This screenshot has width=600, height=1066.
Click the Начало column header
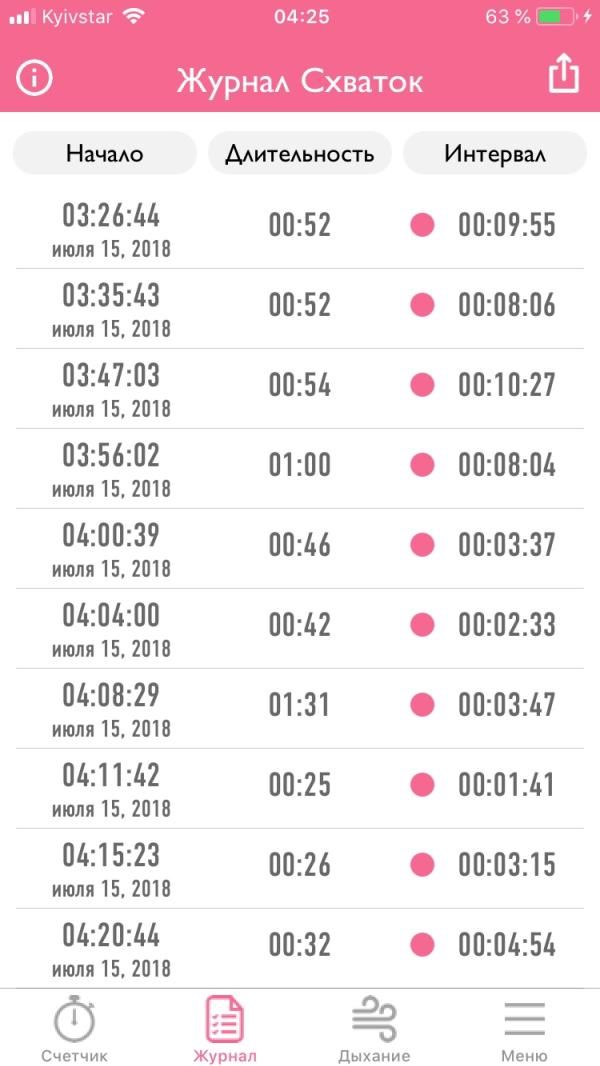(105, 153)
